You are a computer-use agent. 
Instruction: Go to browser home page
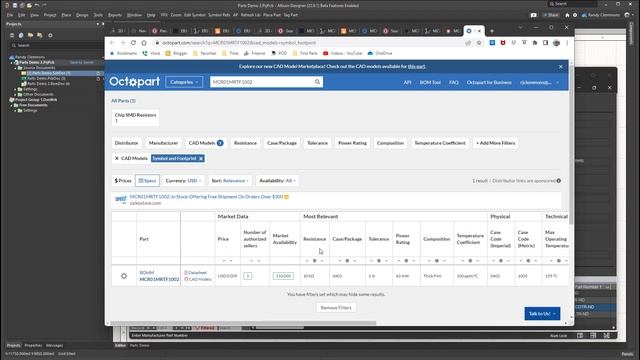click(144, 42)
